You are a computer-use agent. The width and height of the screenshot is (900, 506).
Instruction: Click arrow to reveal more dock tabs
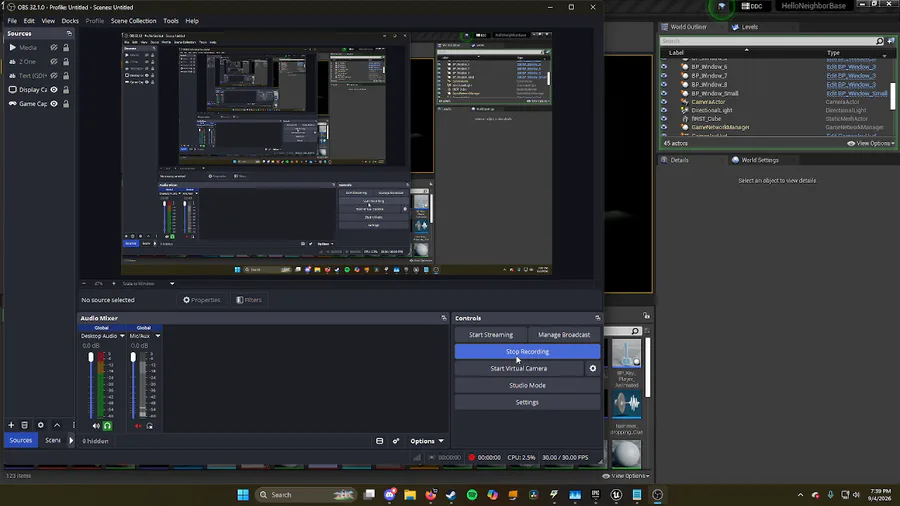[x=71, y=441]
